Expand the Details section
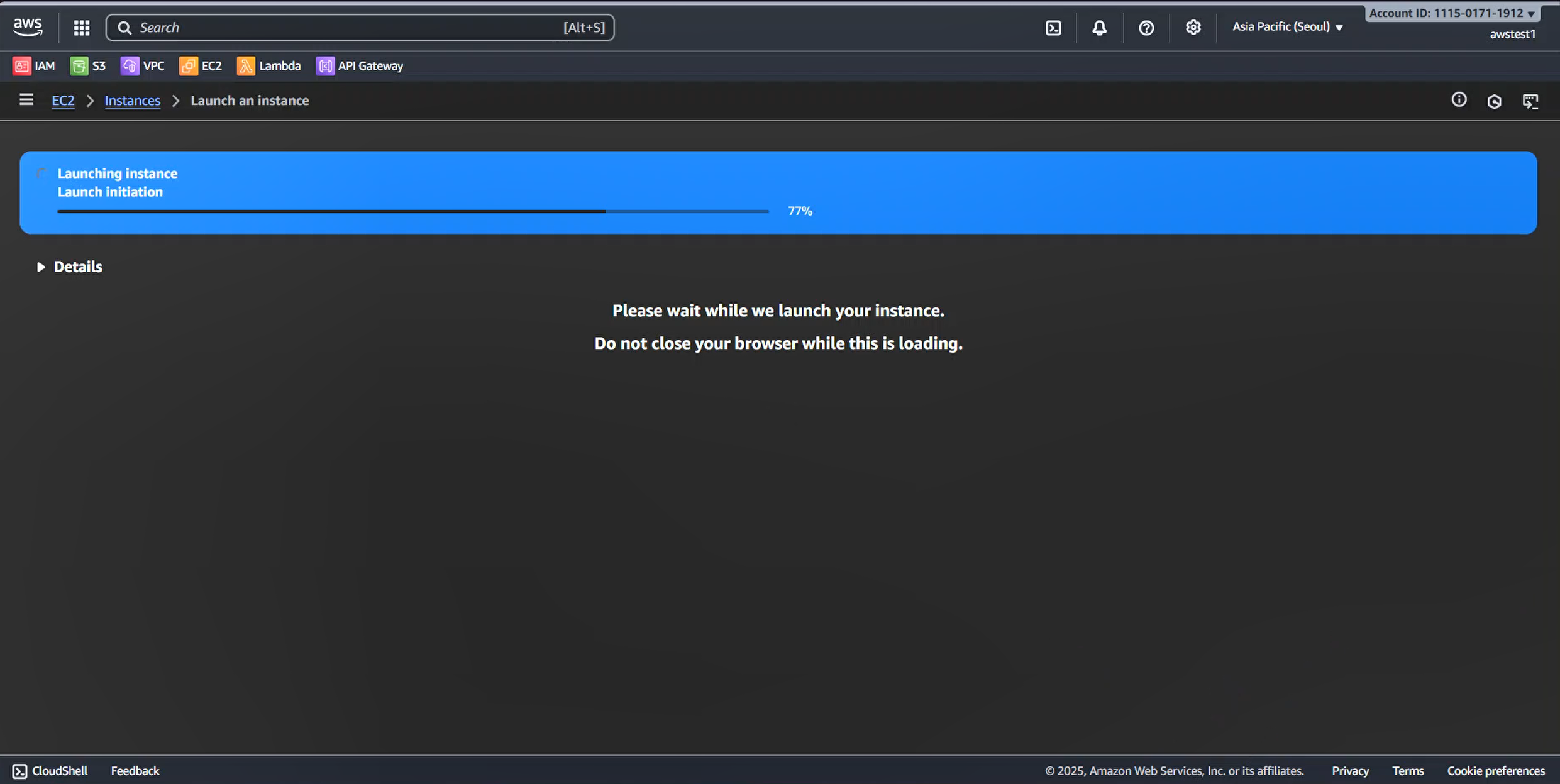Screen dimensions: 1560x784 pyautogui.click(x=69, y=267)
